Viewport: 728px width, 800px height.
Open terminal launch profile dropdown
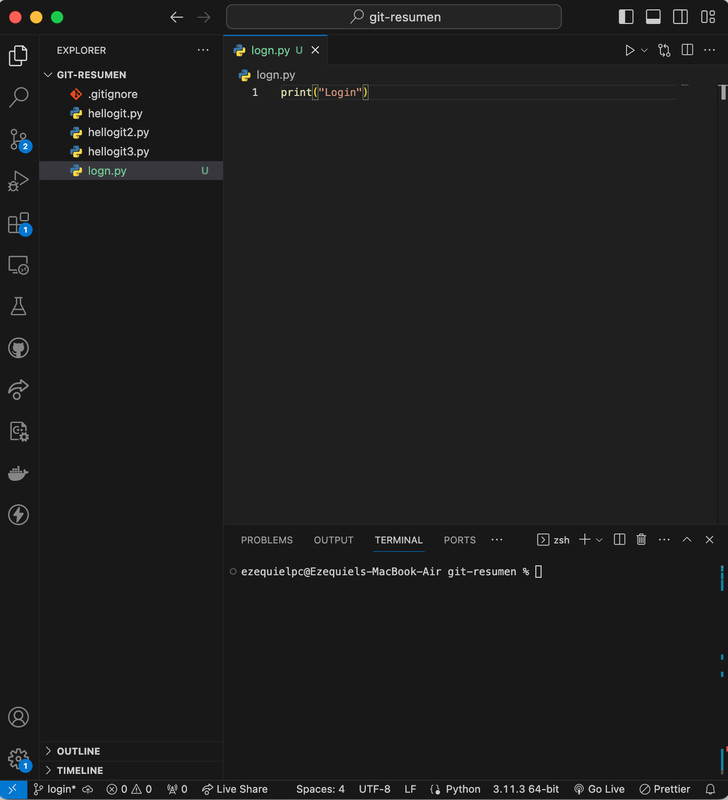tap(599, 540)
